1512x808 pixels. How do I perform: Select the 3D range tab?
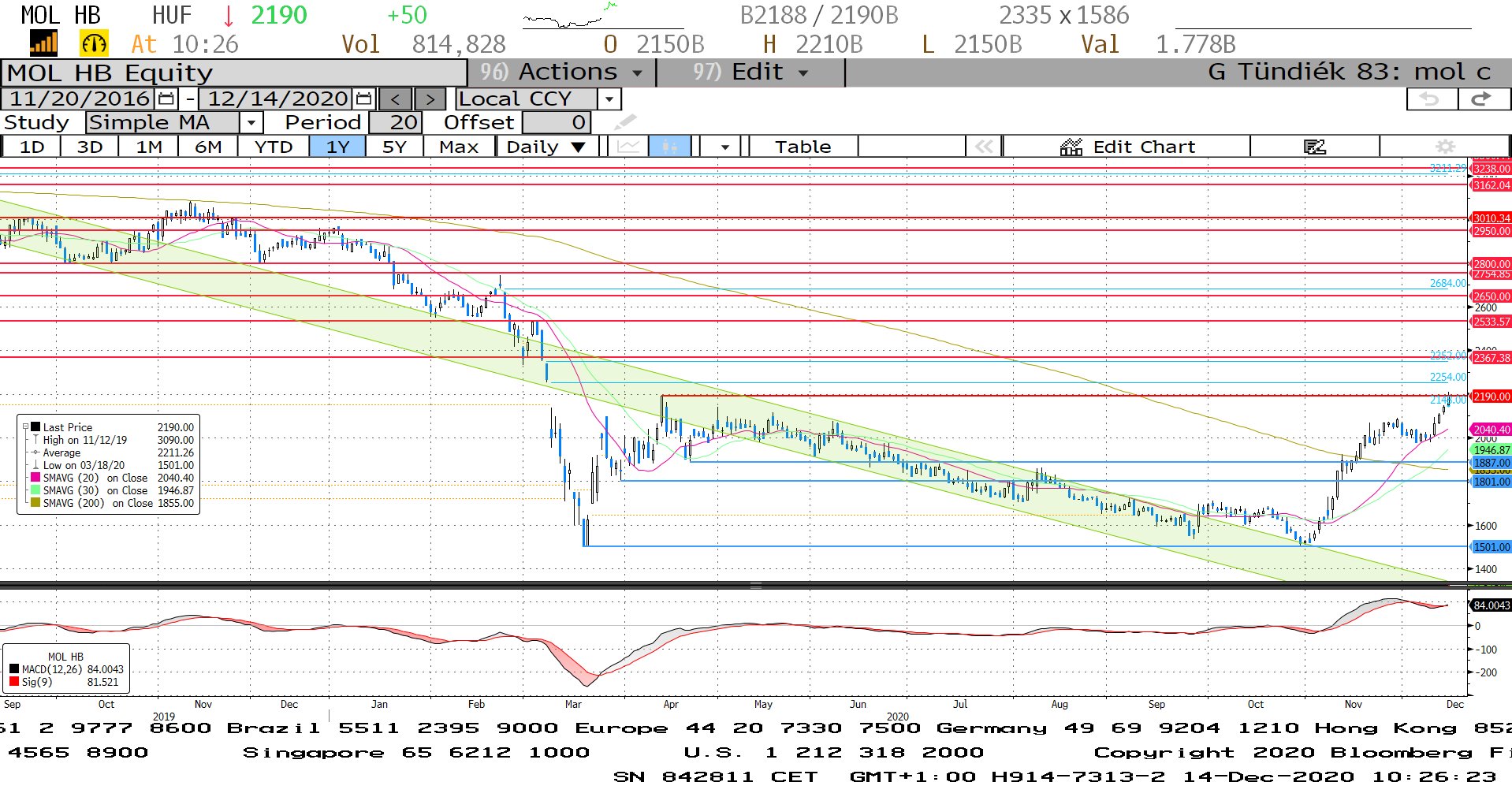pos(89,147)
